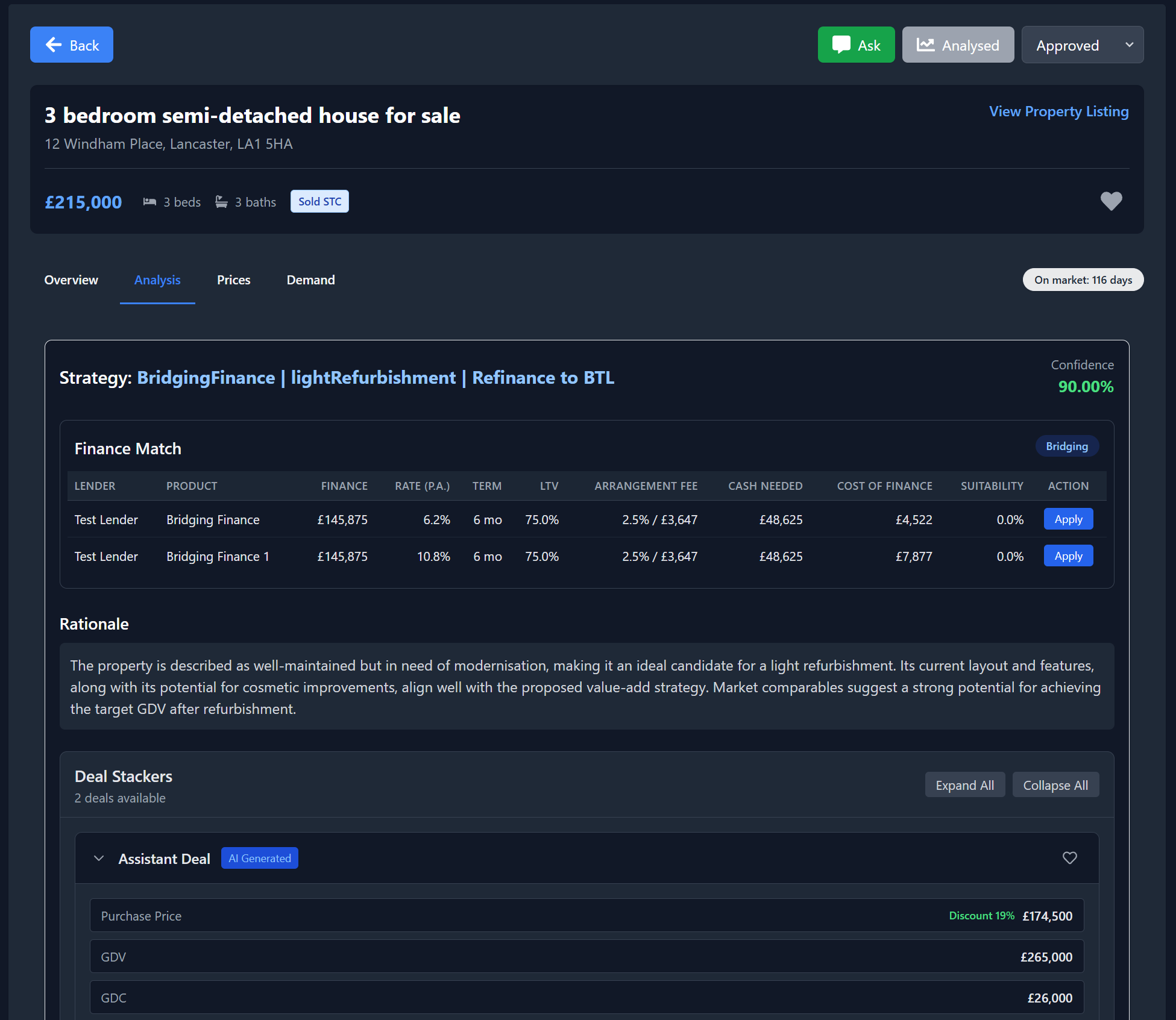Favorite the property with the large heart
This screenshot has height=1020, width=1176.
click(1111, 201)
